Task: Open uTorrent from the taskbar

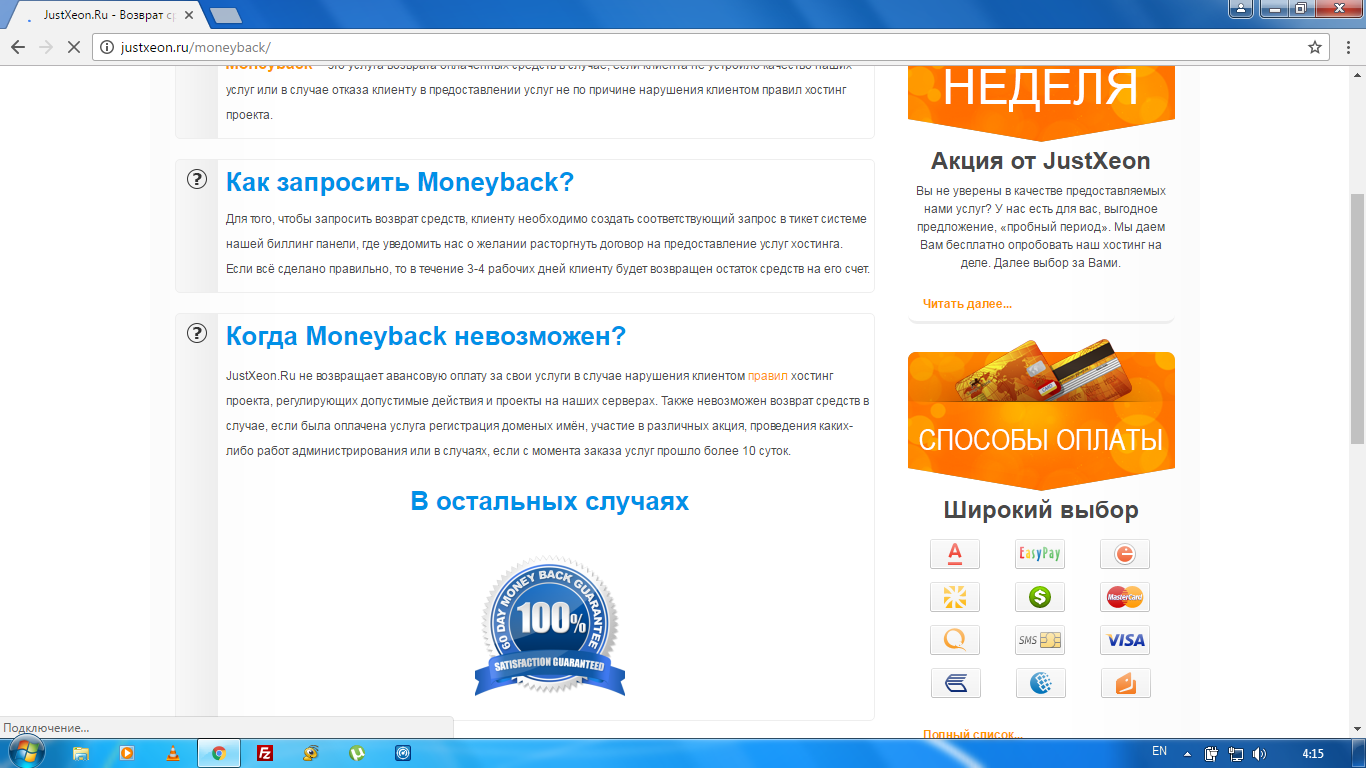Action: pyautogui.click(x=357, y=753)
